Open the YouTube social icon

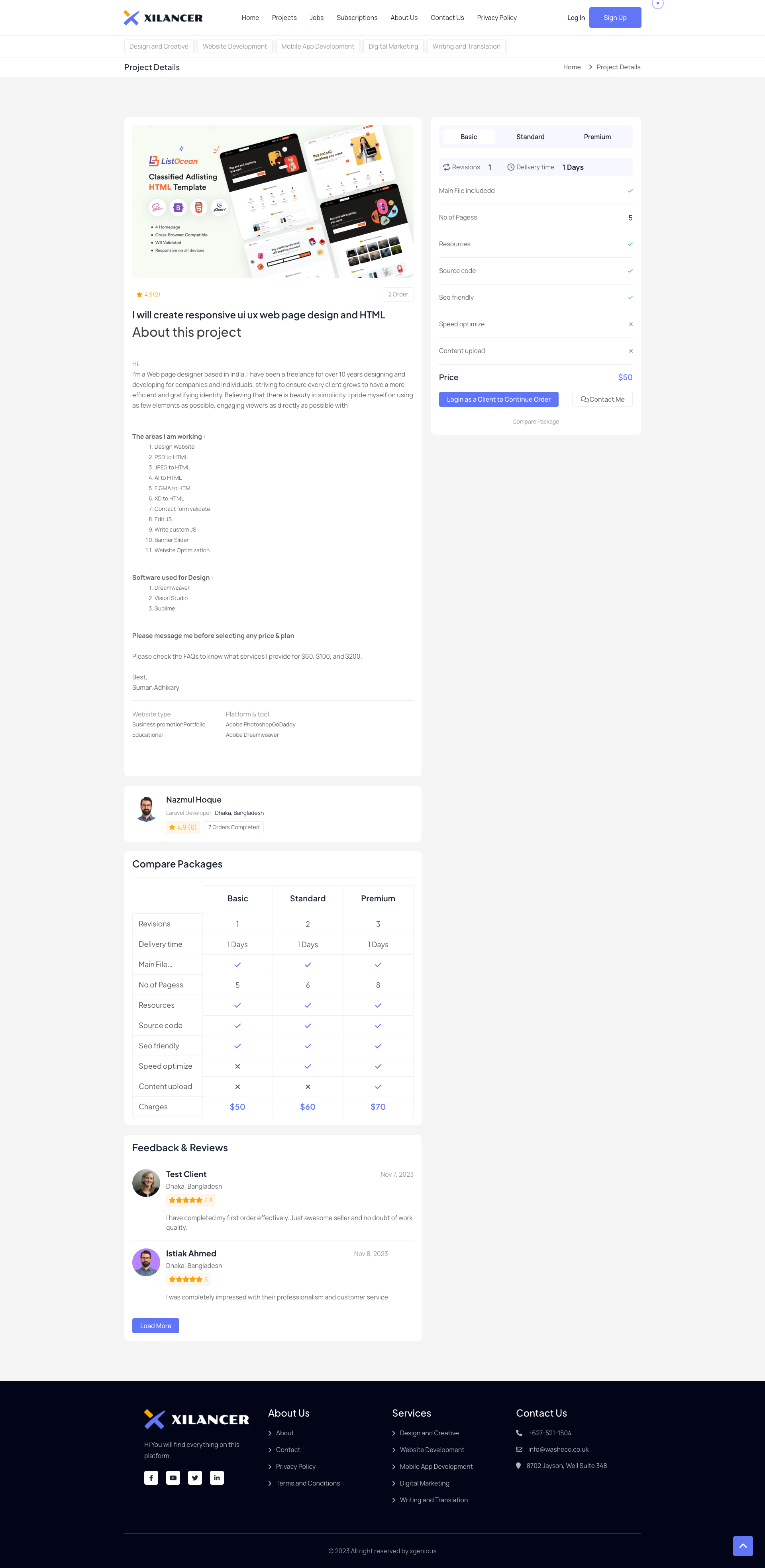pyautogui.click(x=173, y=1477)
